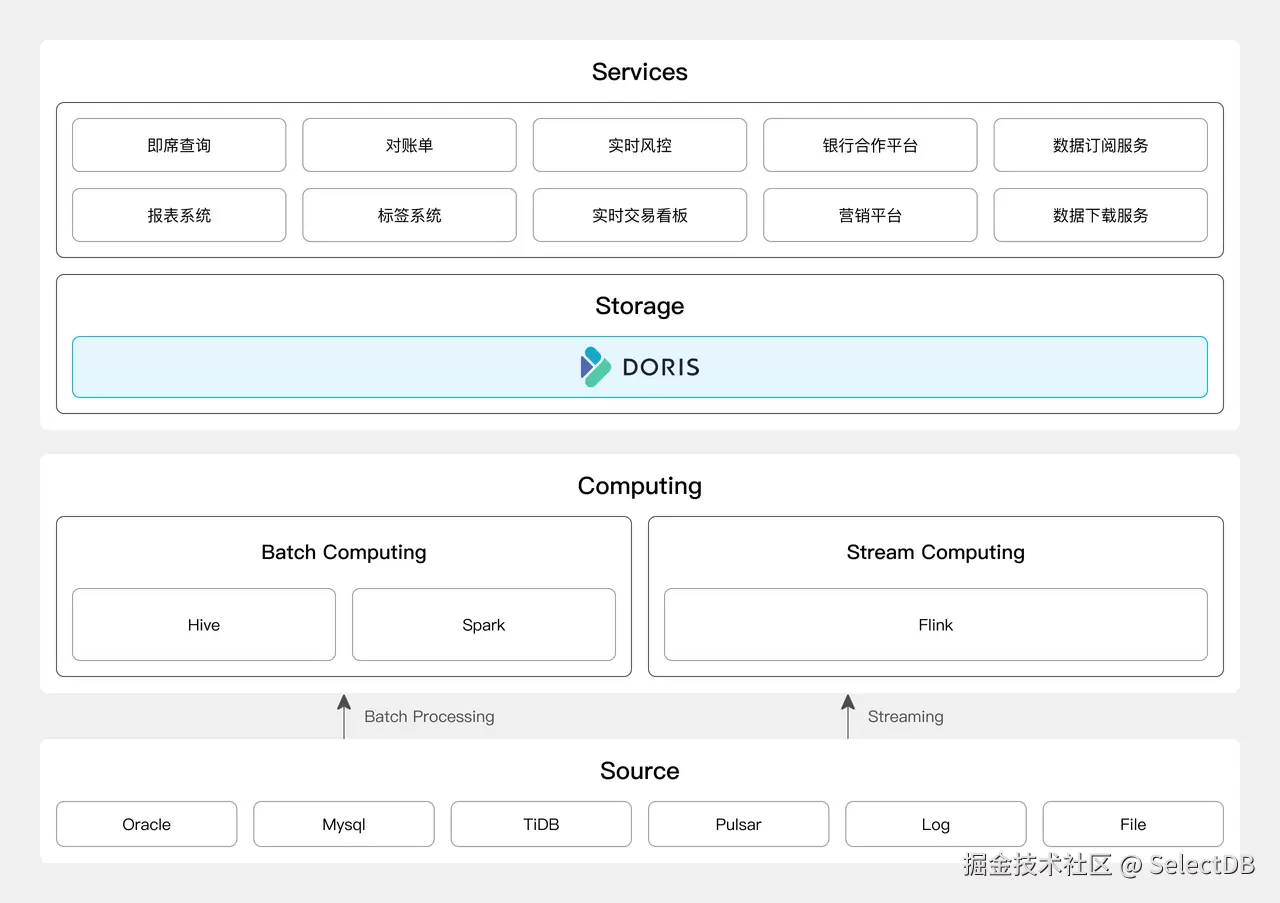Select the 营销平台 service box
The height and width of the screenshot is (903, 1280).
click(x=870, y=215)
